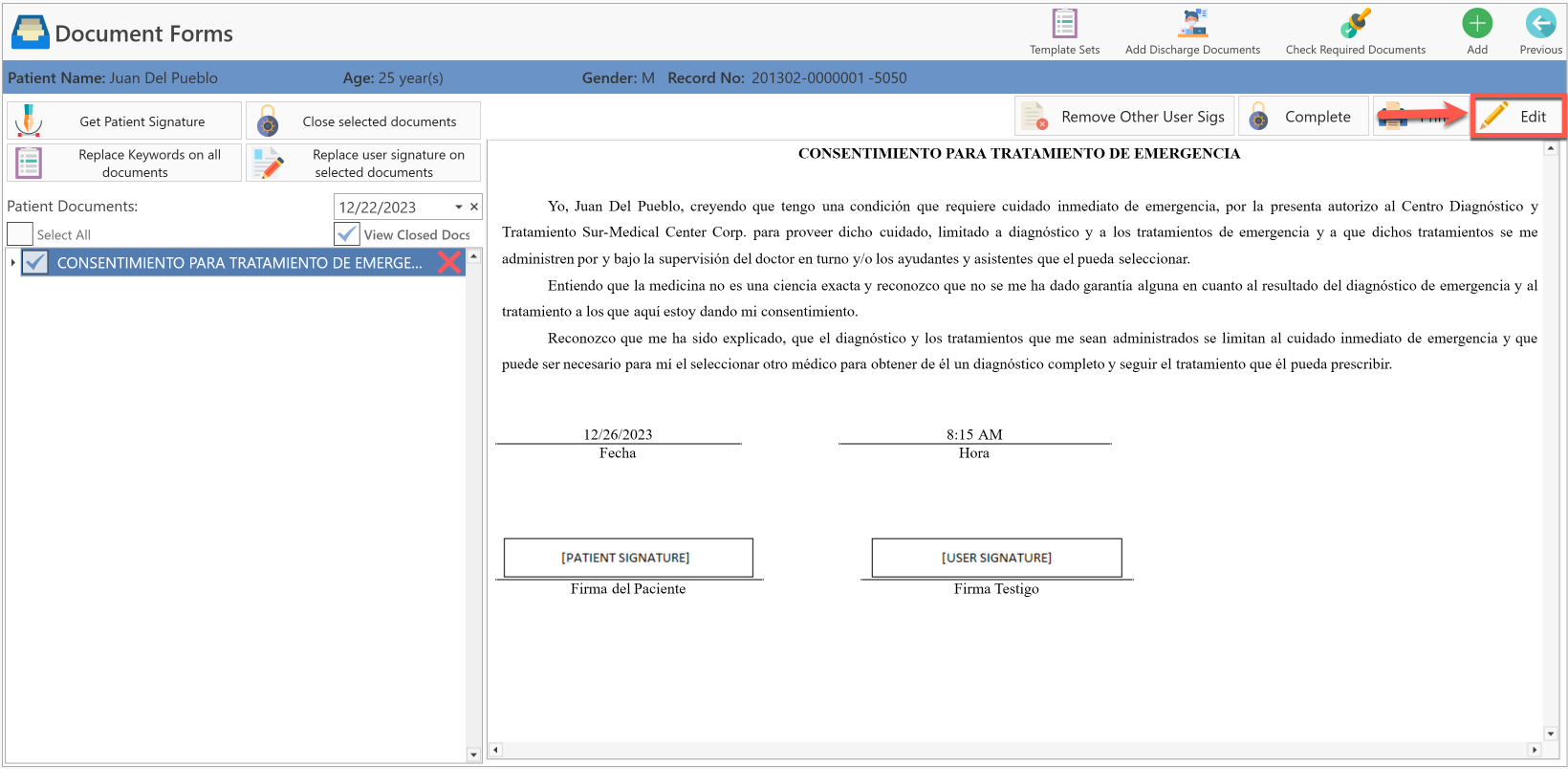Toggle the Select All checkbox
Screen dimensions: 1568x769
pos(20,234)
